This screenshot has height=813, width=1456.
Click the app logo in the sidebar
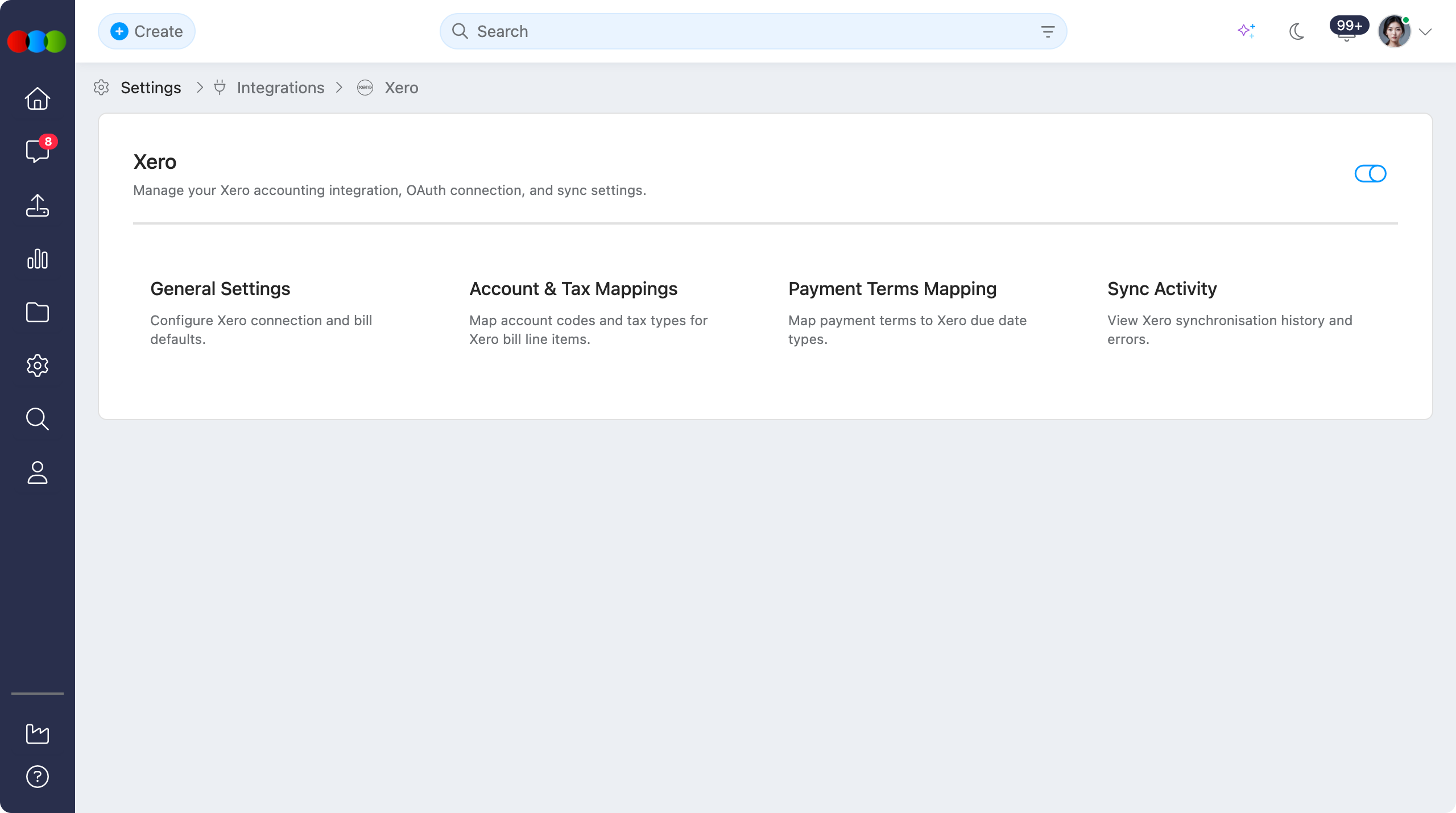tap(37, 42)
